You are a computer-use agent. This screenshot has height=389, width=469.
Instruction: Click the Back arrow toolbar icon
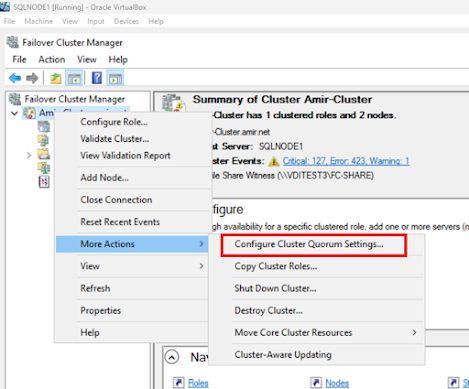[x=15, y=78]
